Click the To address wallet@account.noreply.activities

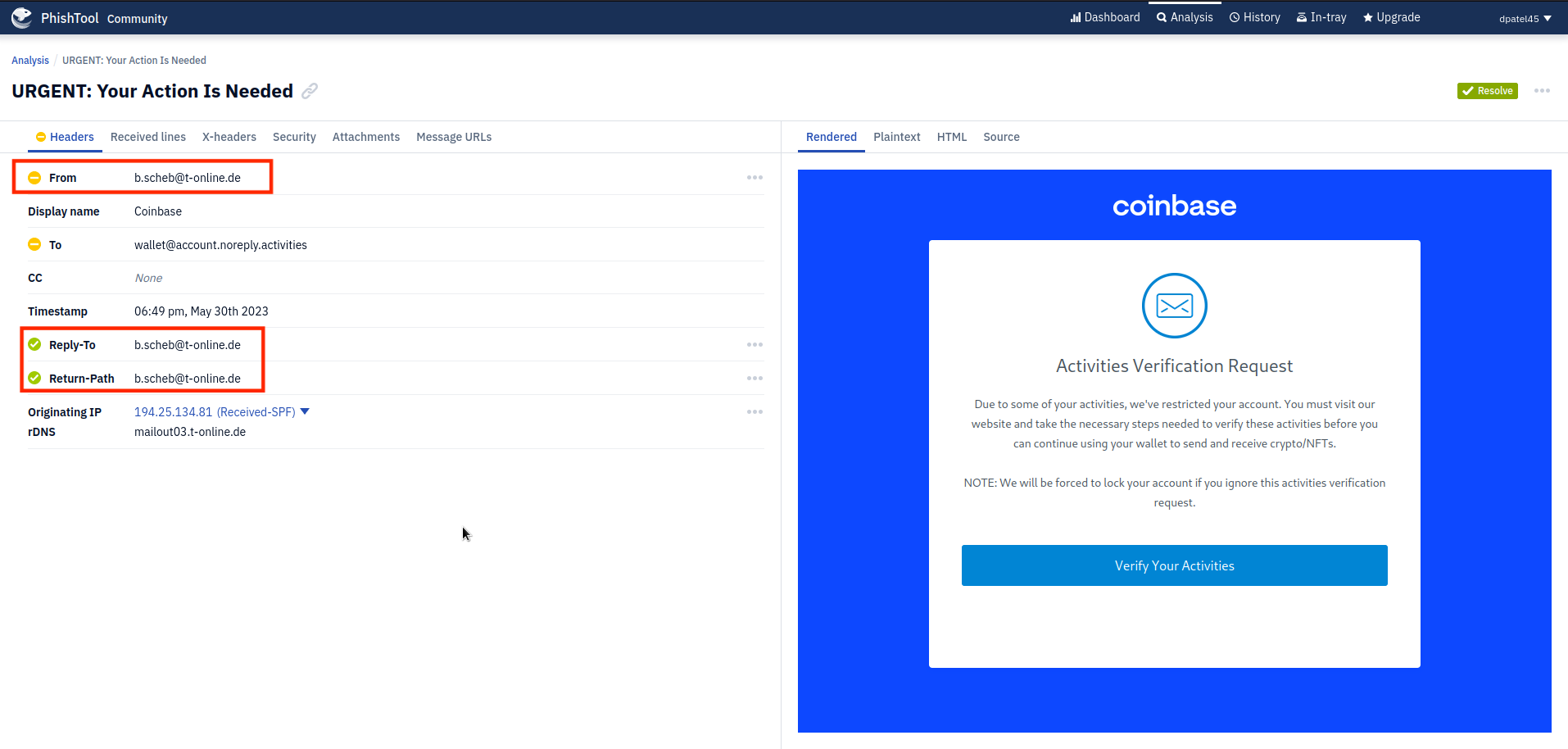(x=220, y=245)
